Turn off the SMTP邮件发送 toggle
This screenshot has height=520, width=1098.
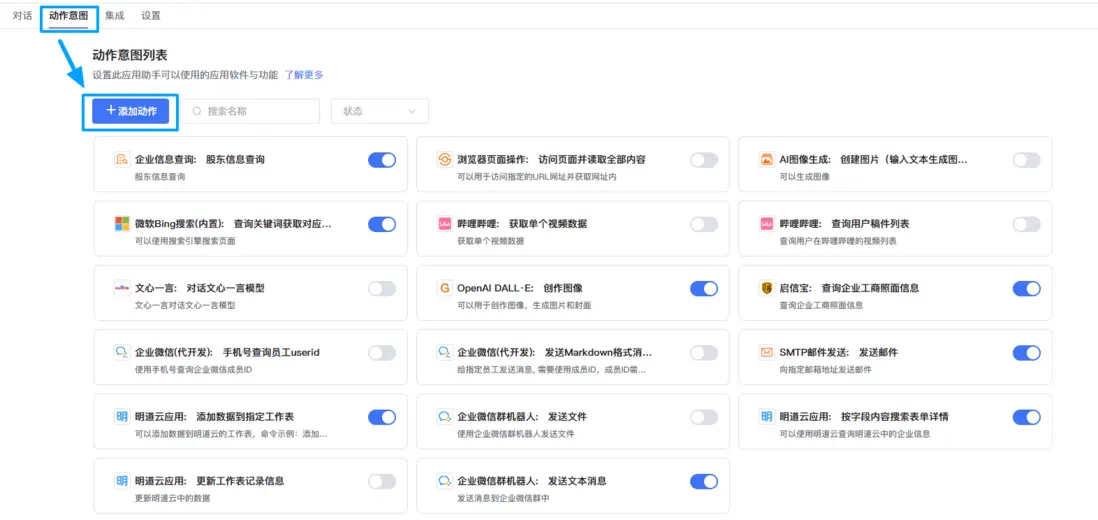click(1027, 353)
